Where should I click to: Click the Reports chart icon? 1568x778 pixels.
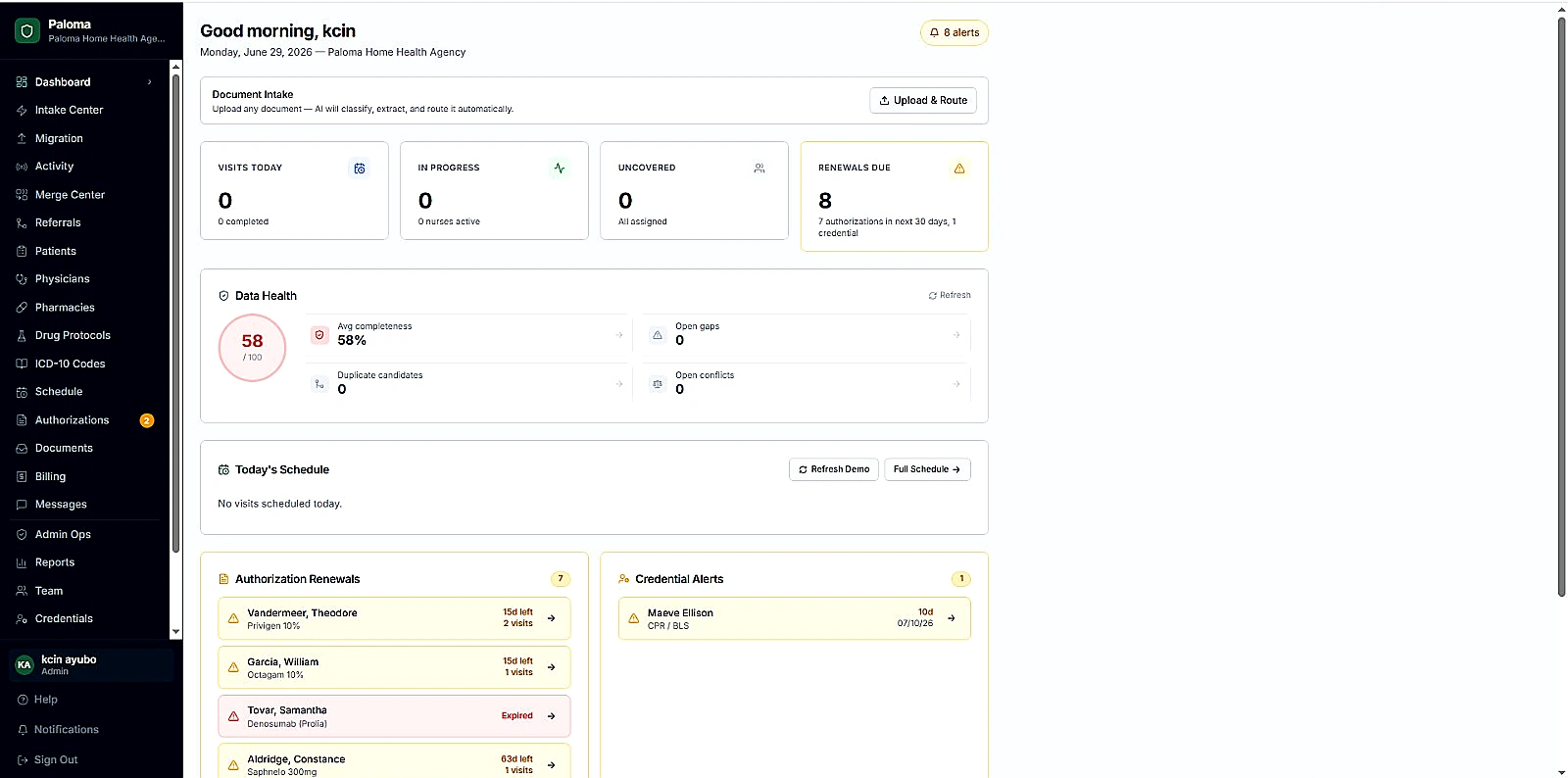[22, 563]
